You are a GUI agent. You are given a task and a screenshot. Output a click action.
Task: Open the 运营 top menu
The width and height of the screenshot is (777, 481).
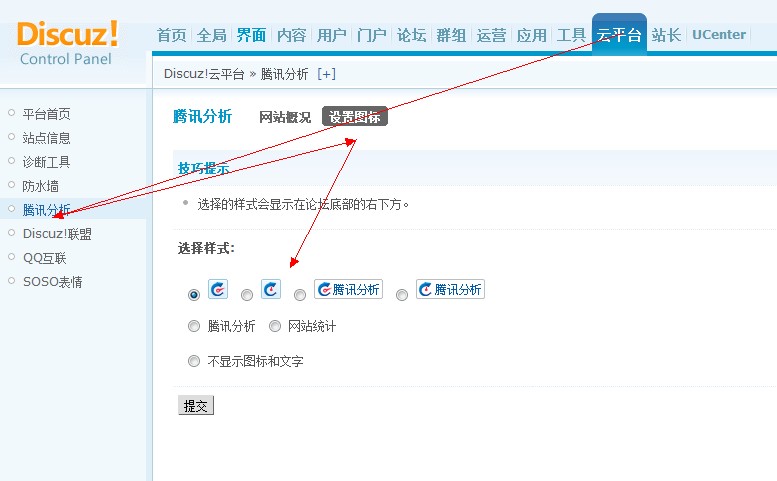[492, 35]
